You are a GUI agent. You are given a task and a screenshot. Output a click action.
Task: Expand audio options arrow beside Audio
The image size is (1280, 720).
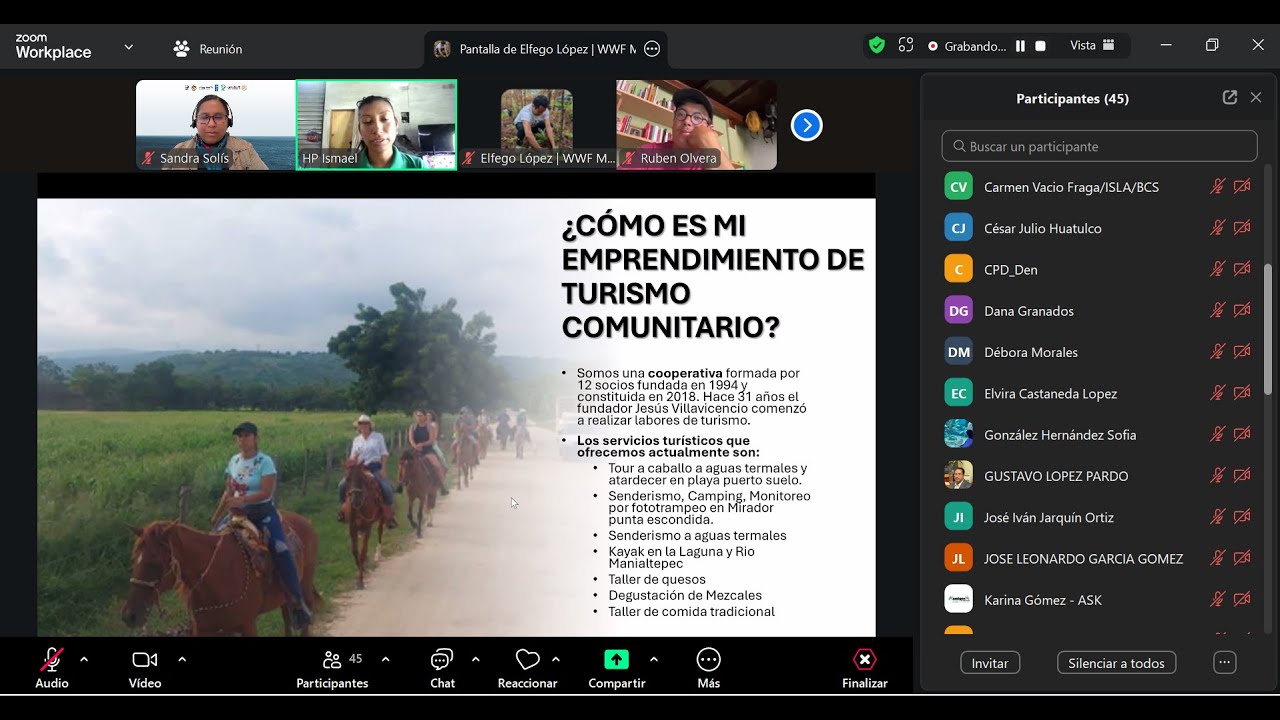(x=84, y=659)
